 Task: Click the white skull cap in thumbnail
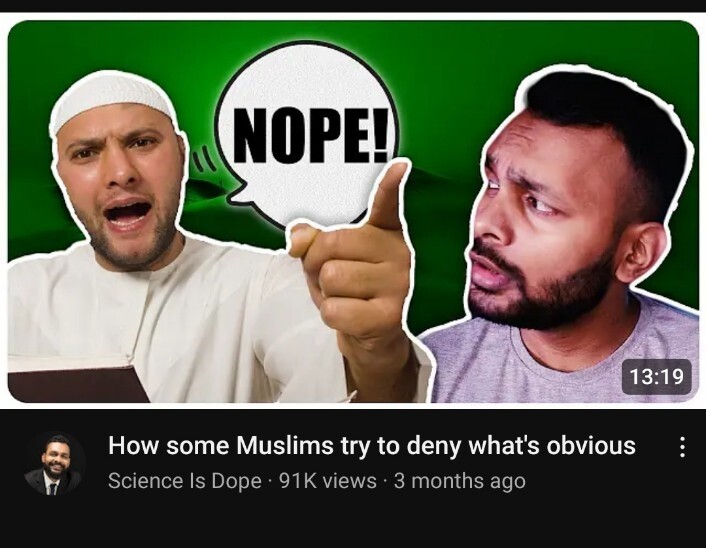pos(113,101)
